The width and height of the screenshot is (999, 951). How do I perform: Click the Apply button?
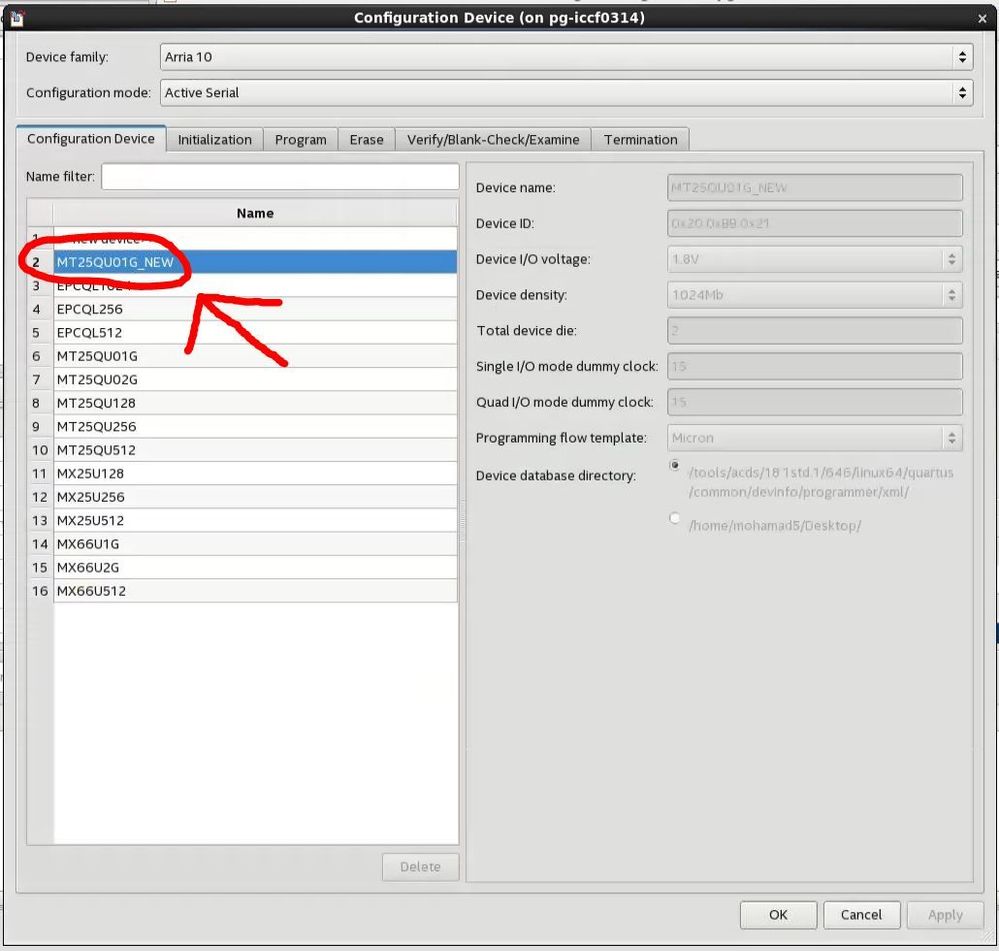[945, 915]
